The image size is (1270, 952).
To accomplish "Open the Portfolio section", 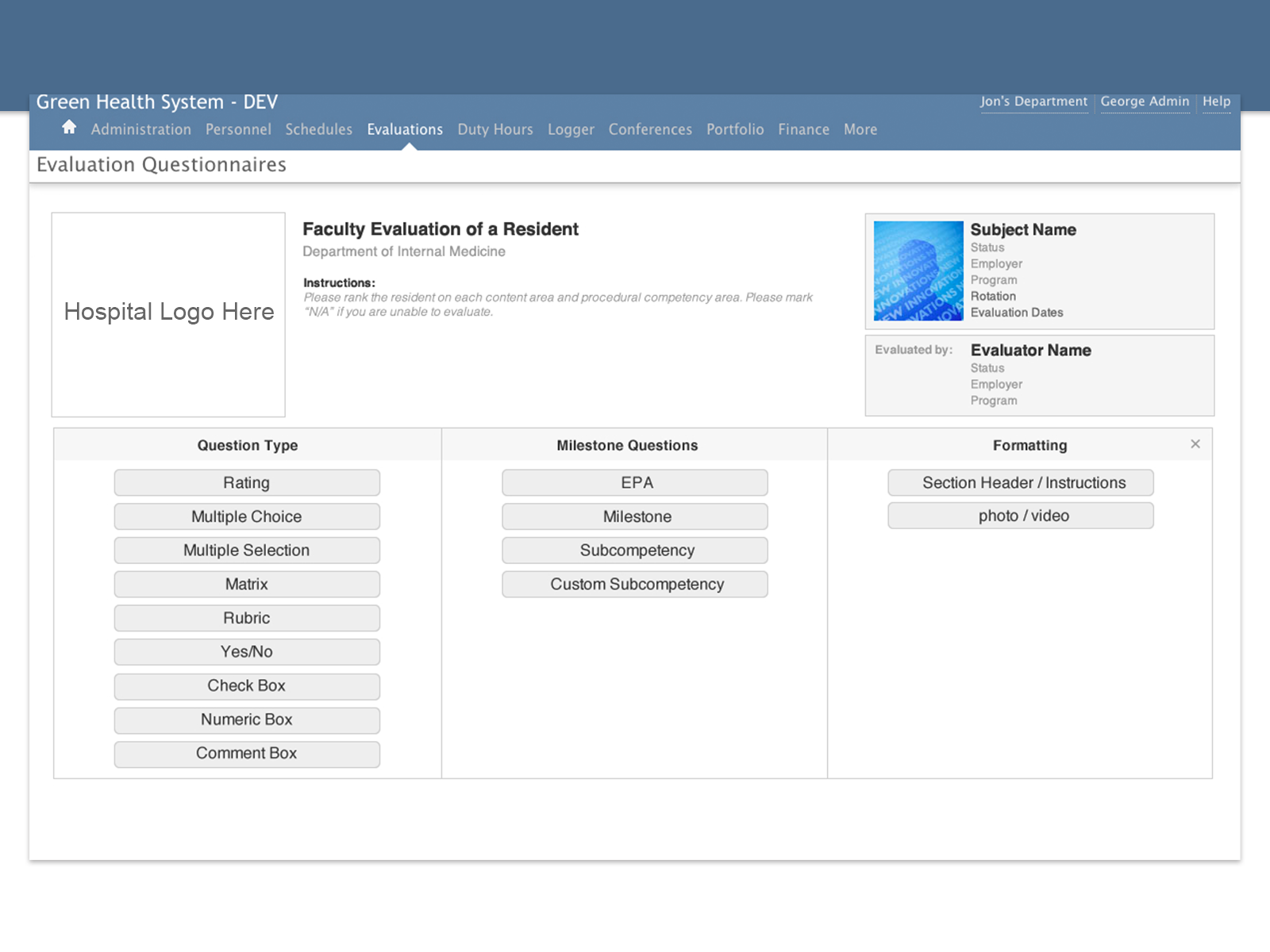I will click(734, 129).
